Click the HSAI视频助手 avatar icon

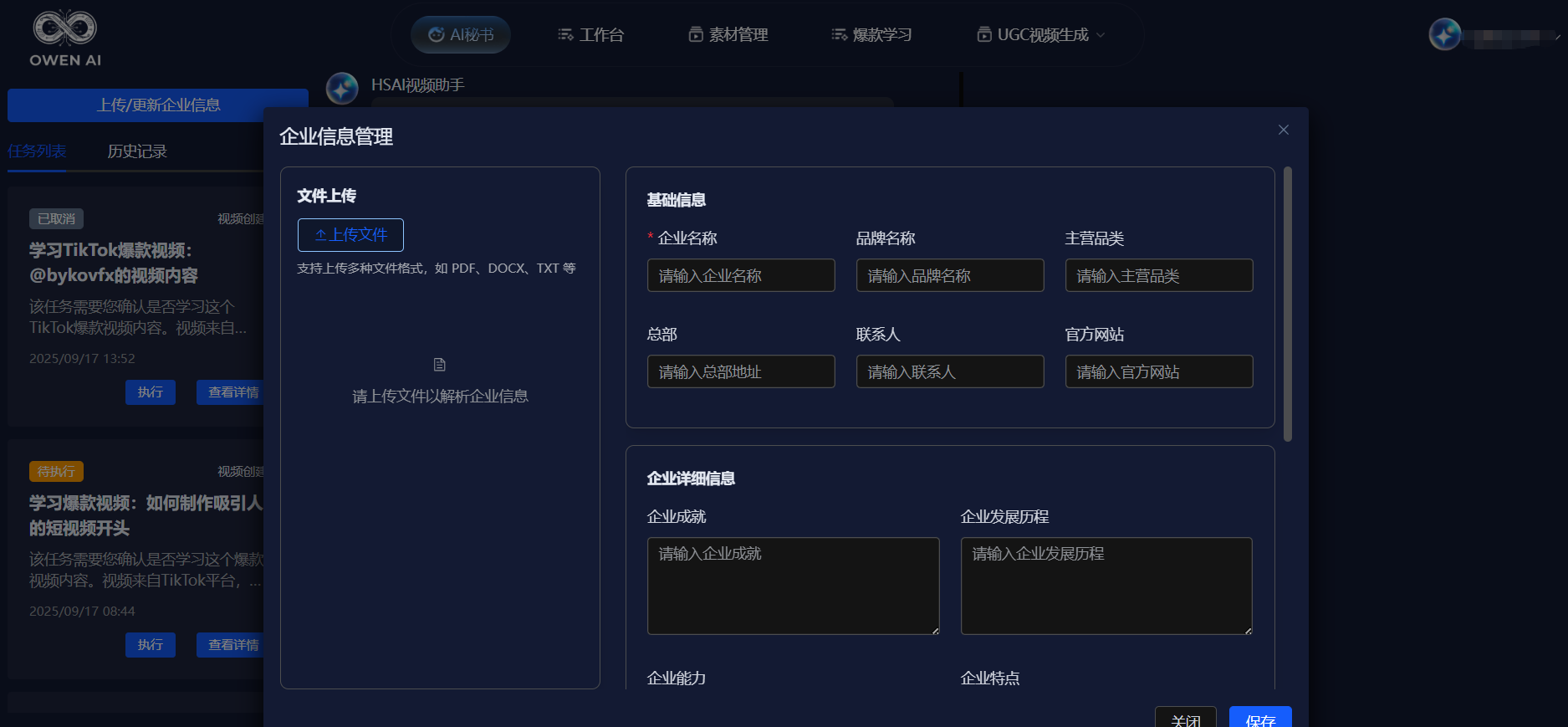coord(342,88)
